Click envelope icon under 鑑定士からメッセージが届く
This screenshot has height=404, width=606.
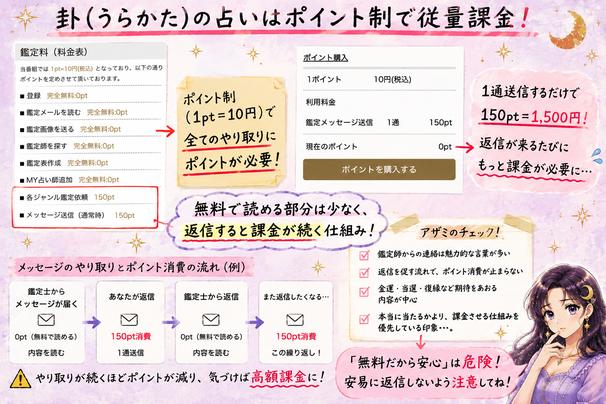pos(46,320)
